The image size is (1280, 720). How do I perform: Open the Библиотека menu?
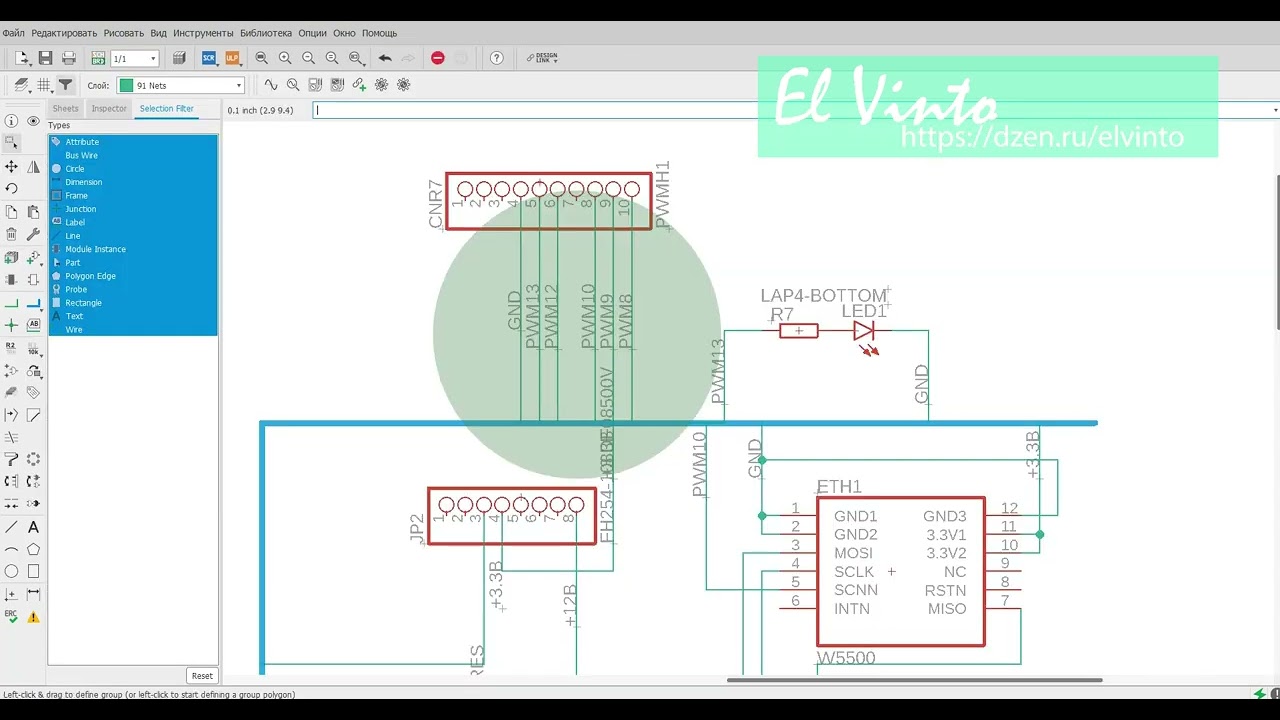pos(266,33)
